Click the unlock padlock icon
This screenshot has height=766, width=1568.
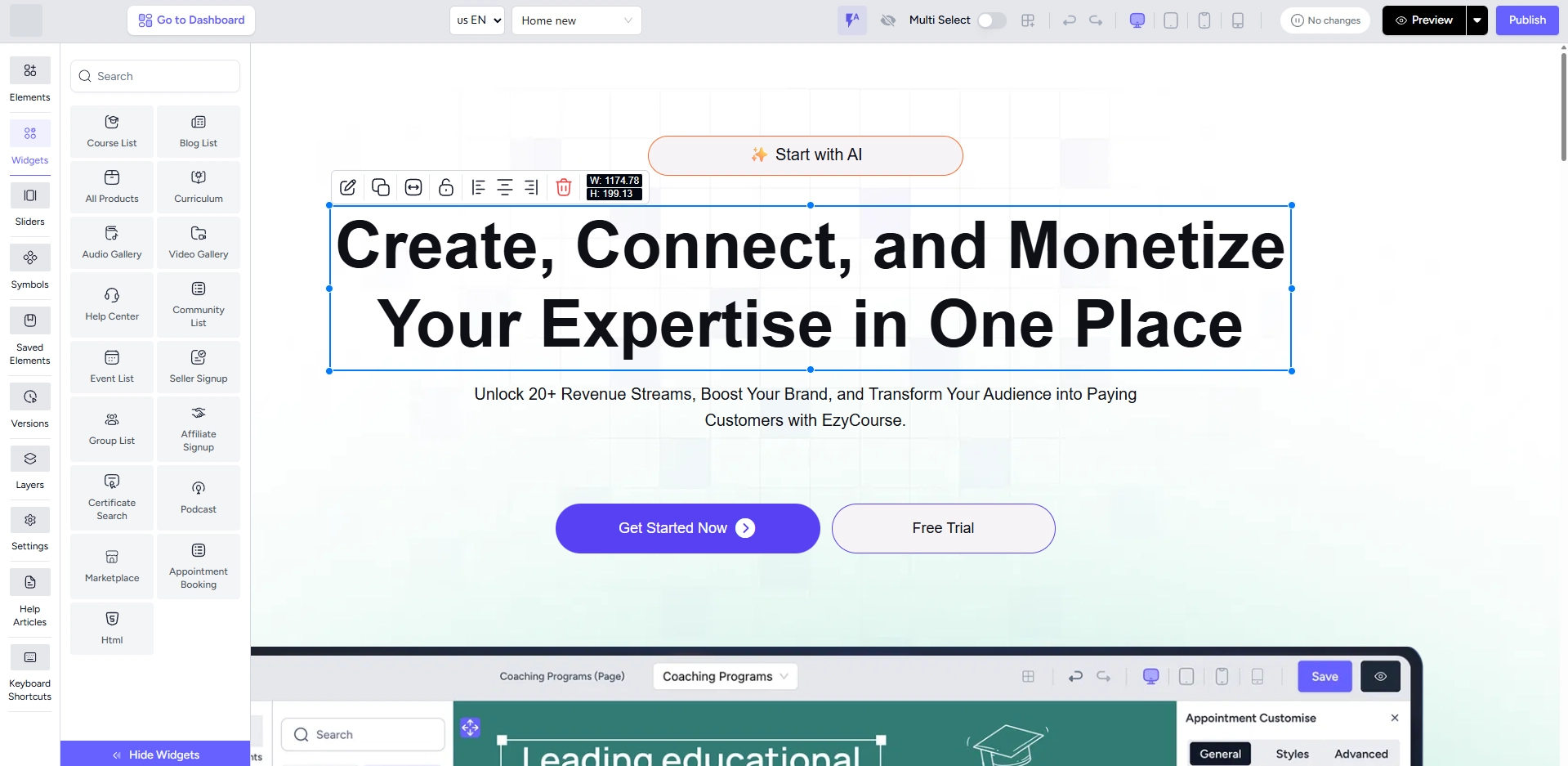446,187
